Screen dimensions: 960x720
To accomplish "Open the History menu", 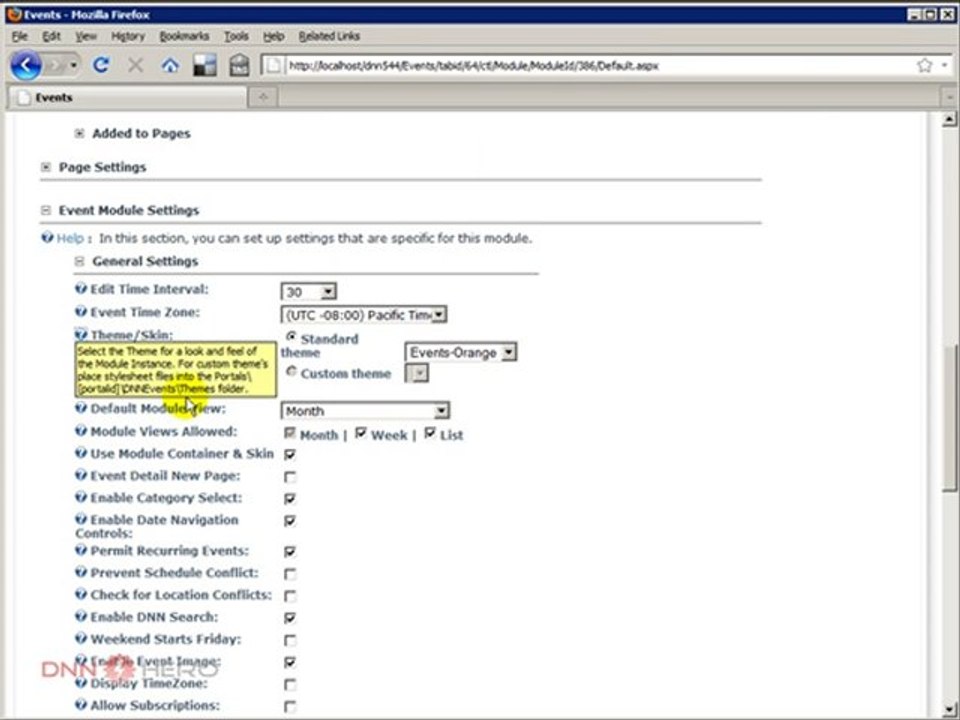I will click(128, 36).
